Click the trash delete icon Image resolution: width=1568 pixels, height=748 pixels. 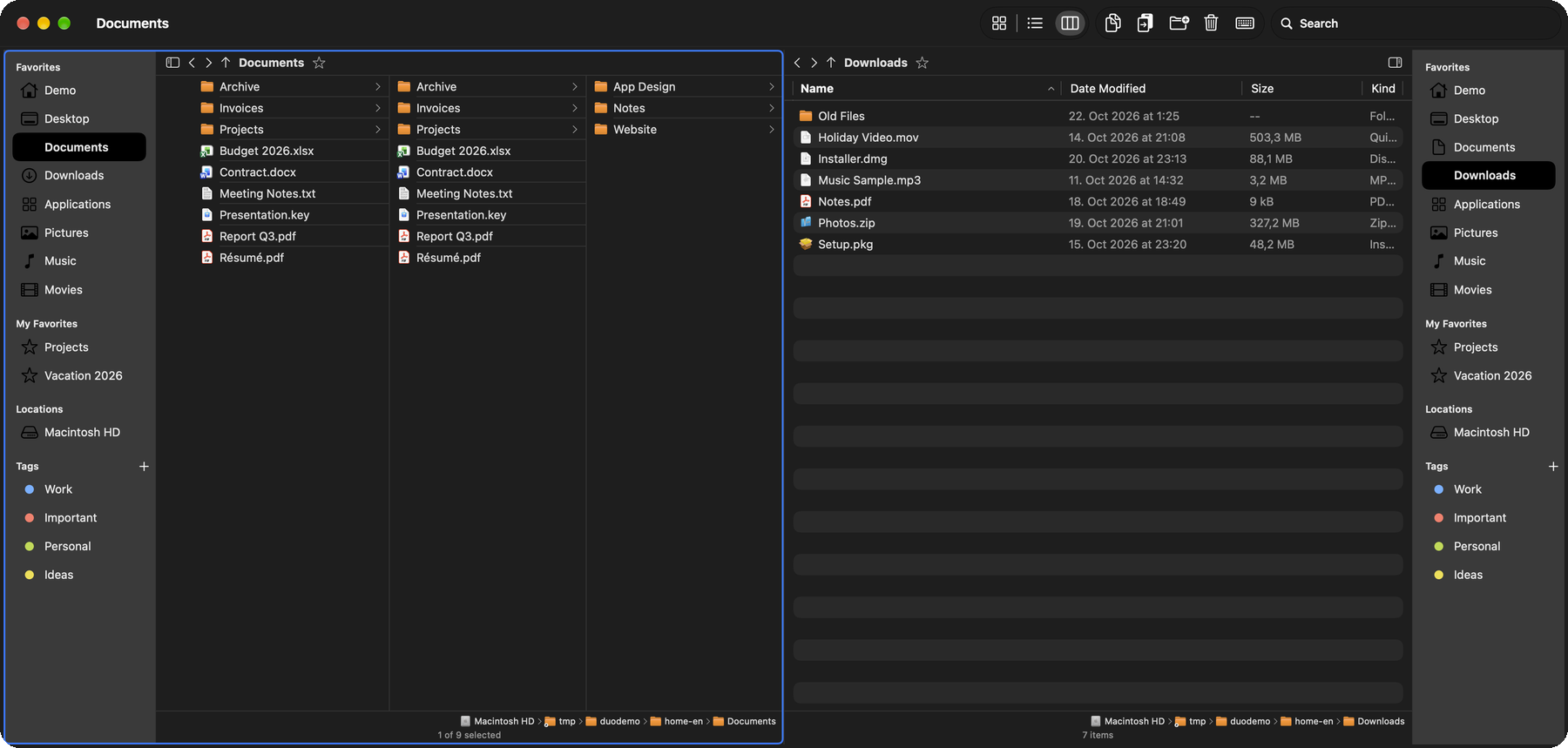point(1211,24)
